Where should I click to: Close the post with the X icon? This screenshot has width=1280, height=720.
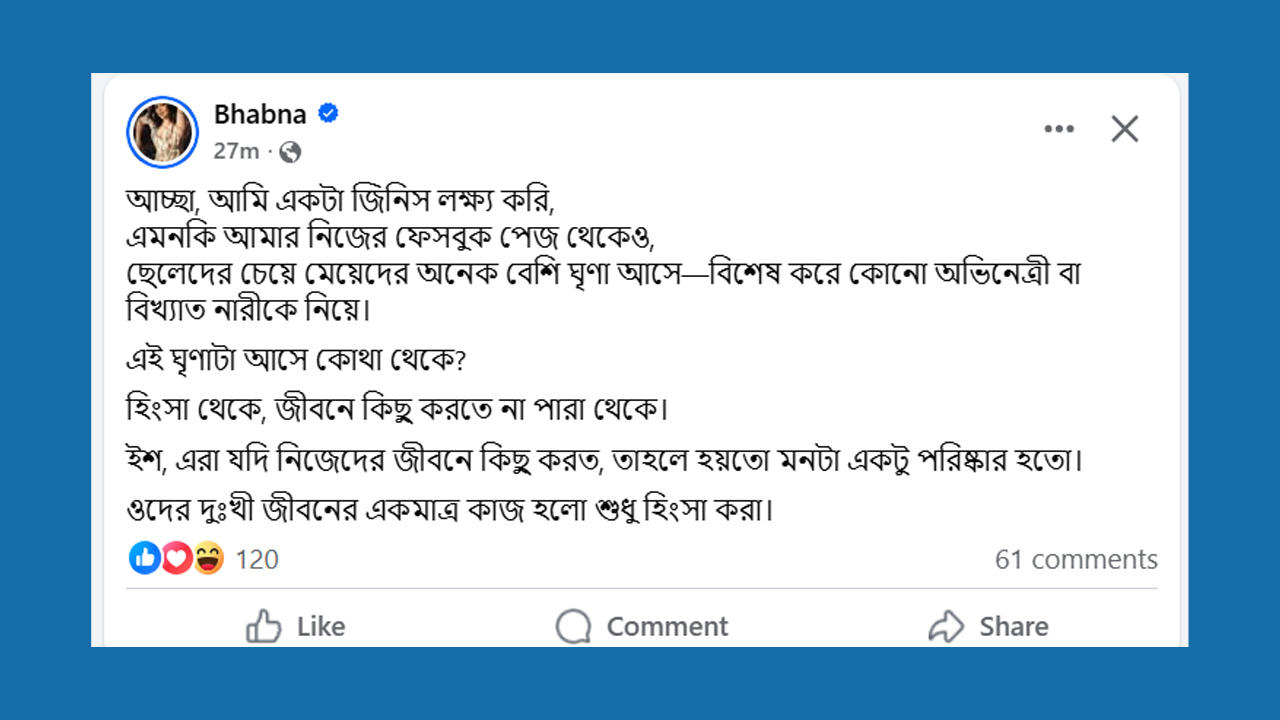(1125, 129)
